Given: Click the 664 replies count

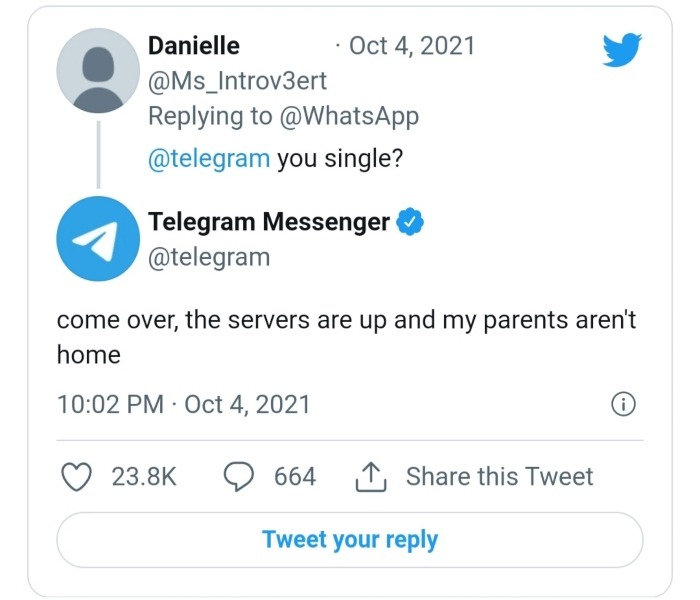Looking at the screenshot, I should (295, 476).
